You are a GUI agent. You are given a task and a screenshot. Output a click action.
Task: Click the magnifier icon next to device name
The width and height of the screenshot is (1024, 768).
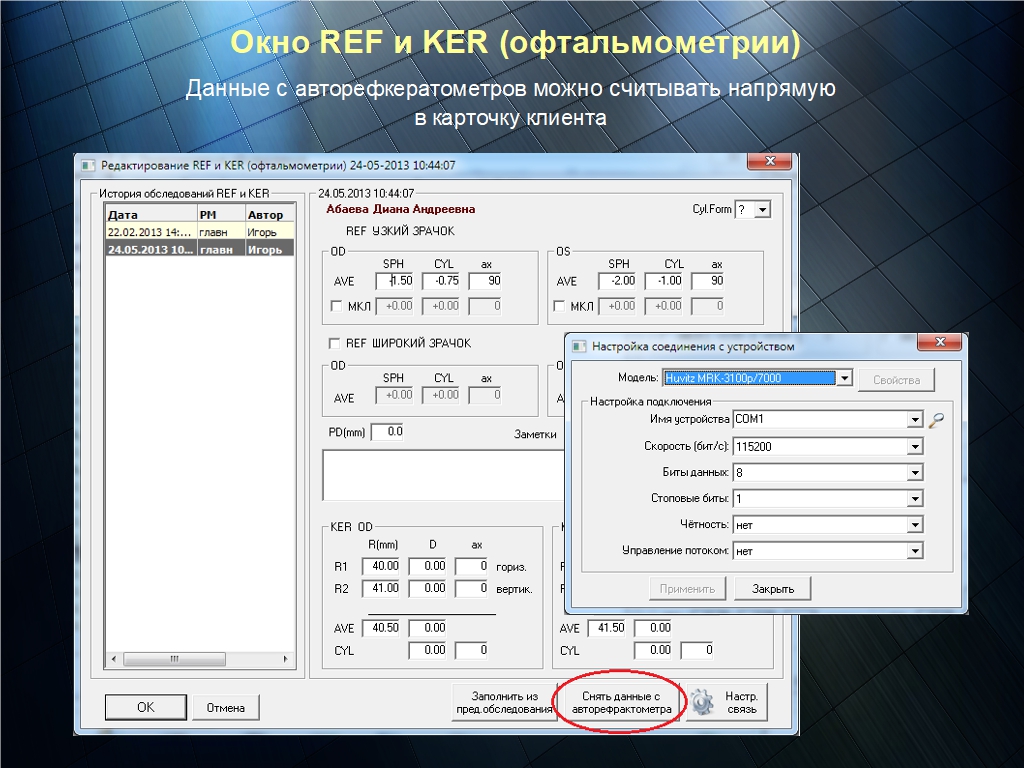pyautogui.click(x=936, y=420)
